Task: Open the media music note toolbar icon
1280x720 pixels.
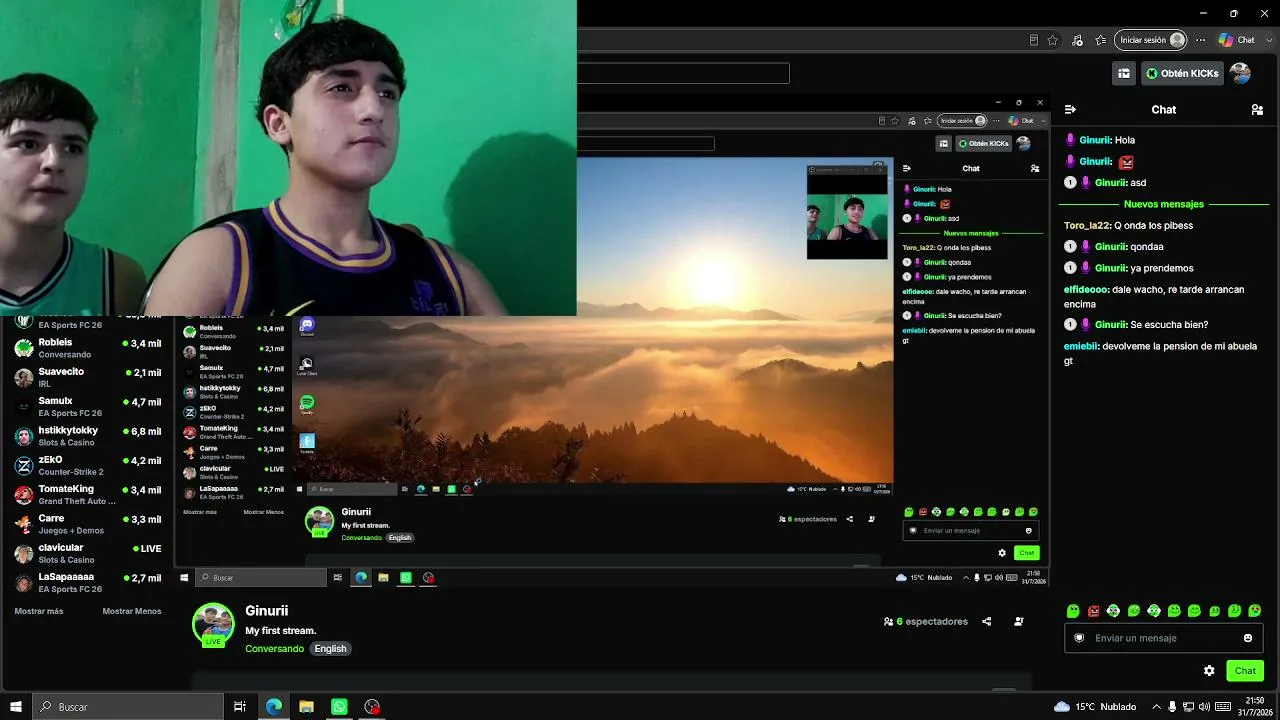Action: [x=1077, y=40]
